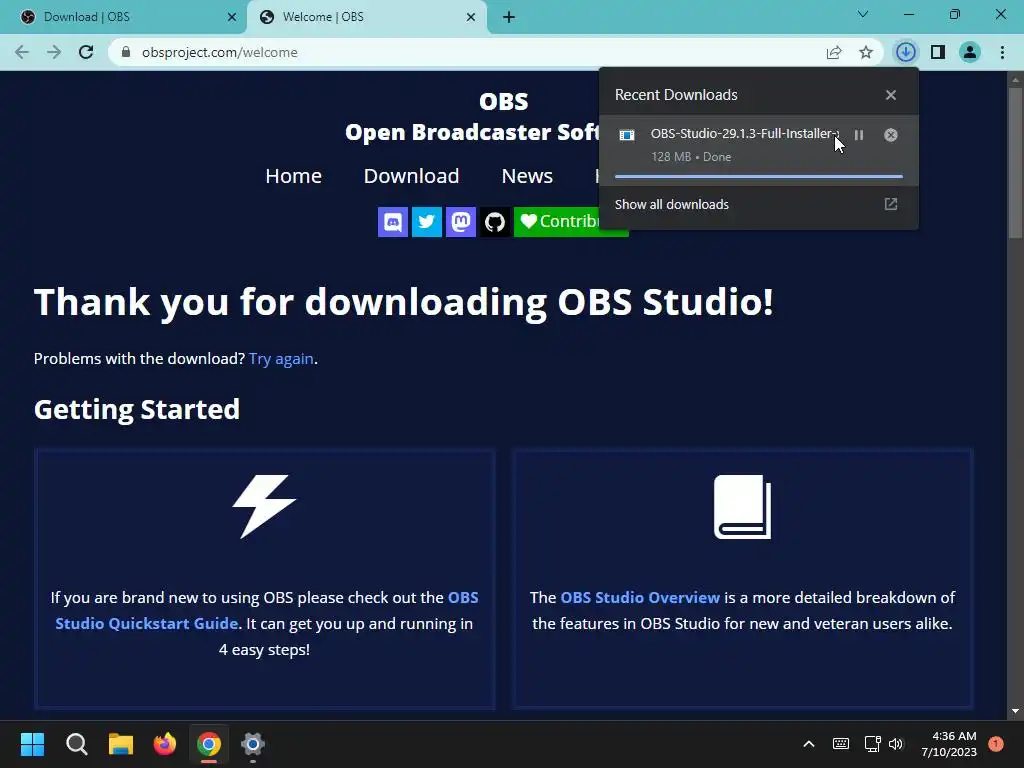
Task: Cancel the OBS-Studio installer download
Action: pyautogui.click(x=891, y=135)
